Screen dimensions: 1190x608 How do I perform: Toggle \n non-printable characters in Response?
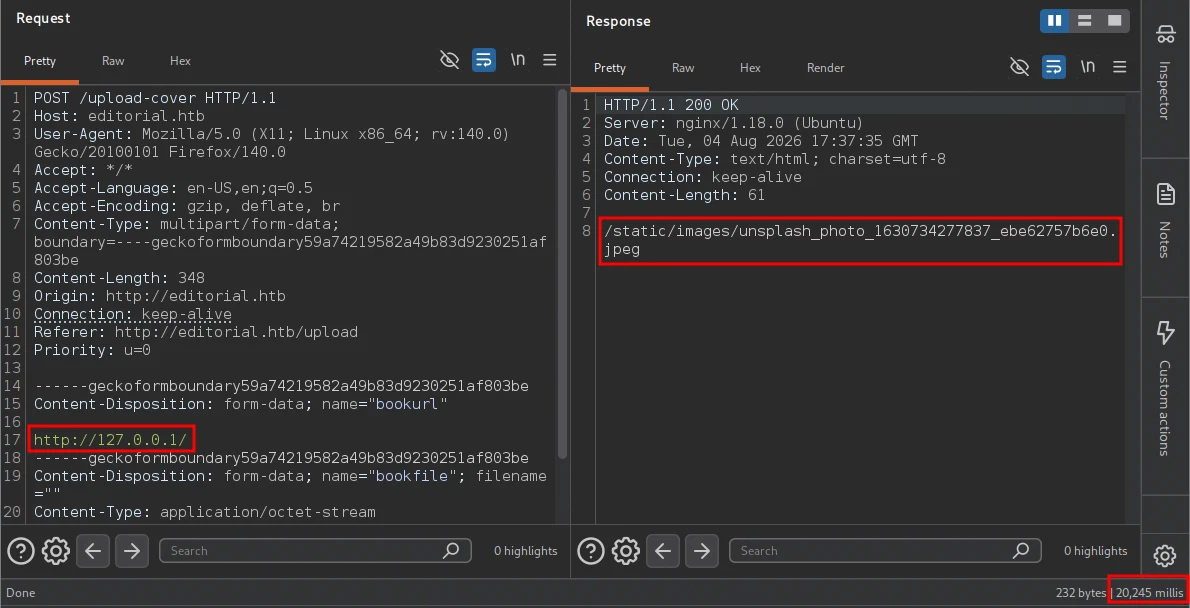point(1088,67)
